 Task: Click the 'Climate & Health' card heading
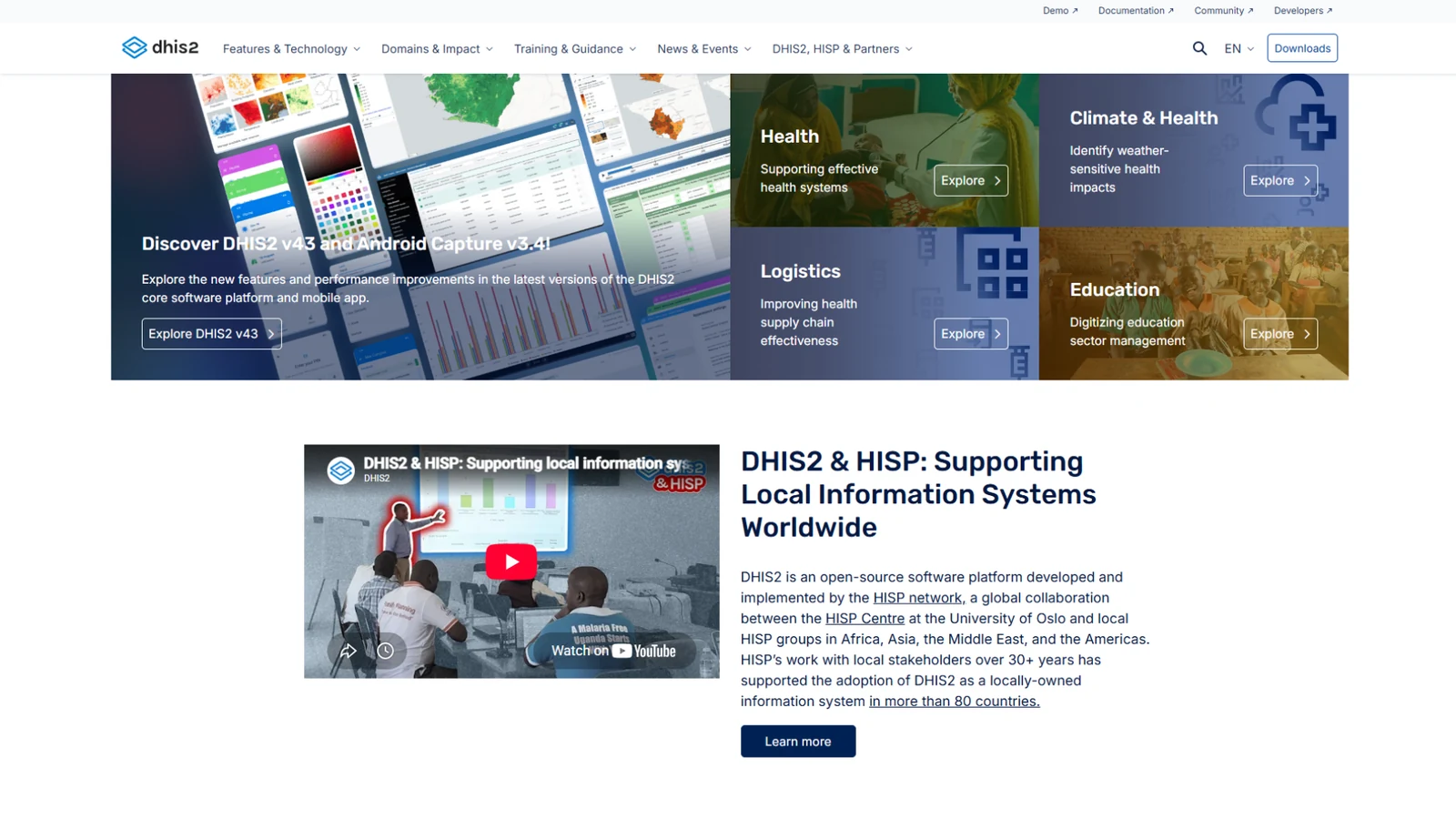(x=1144, y=118)
